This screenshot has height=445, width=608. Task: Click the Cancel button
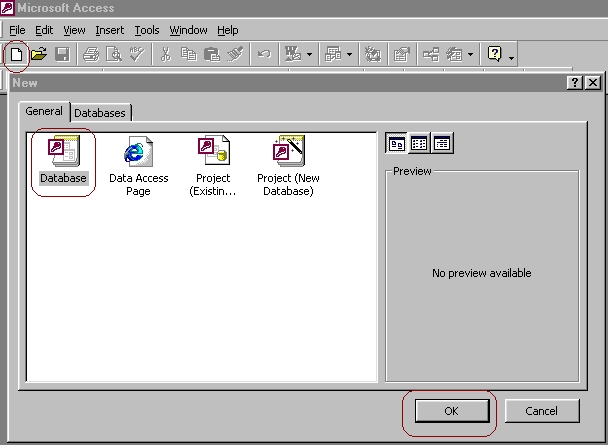pyautogui.click(x=542, y=411)
